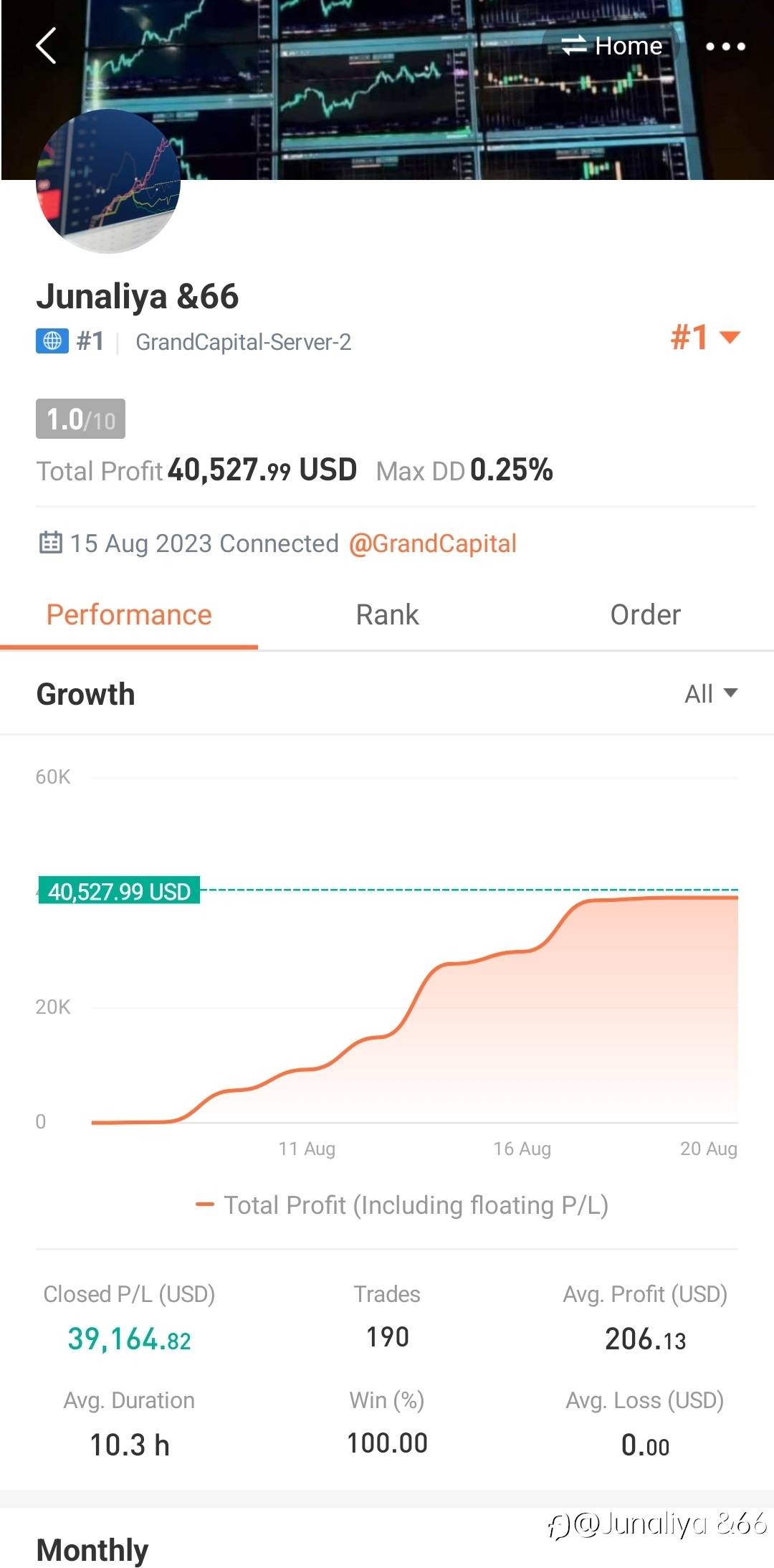The image size is (774, 1568).
Task: Tap the GrandCapital-Server-2 server name
Action: pos(244,342)
